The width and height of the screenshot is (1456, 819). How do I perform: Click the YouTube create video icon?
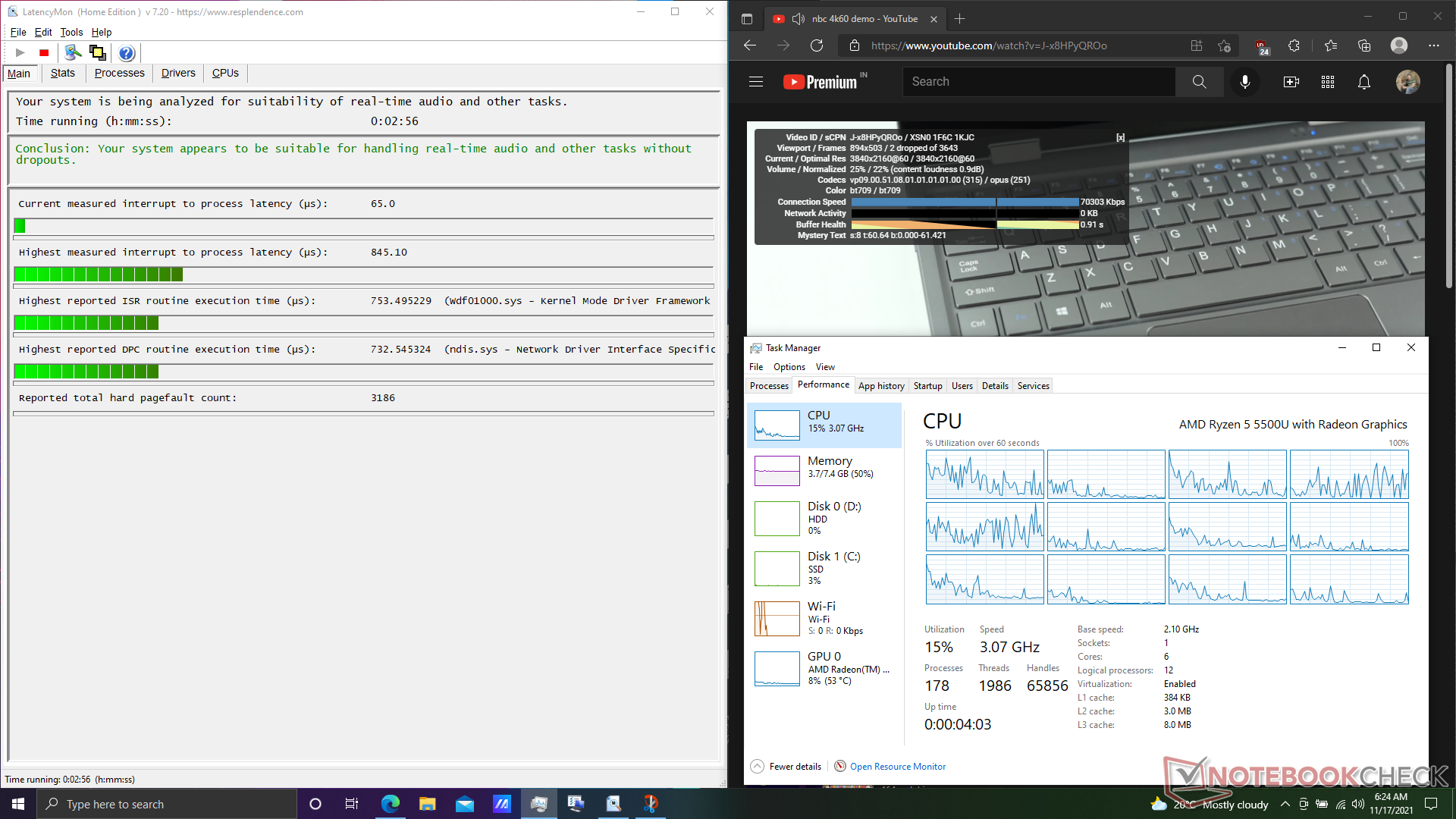pyautogui.click(x=1291, y=82)
